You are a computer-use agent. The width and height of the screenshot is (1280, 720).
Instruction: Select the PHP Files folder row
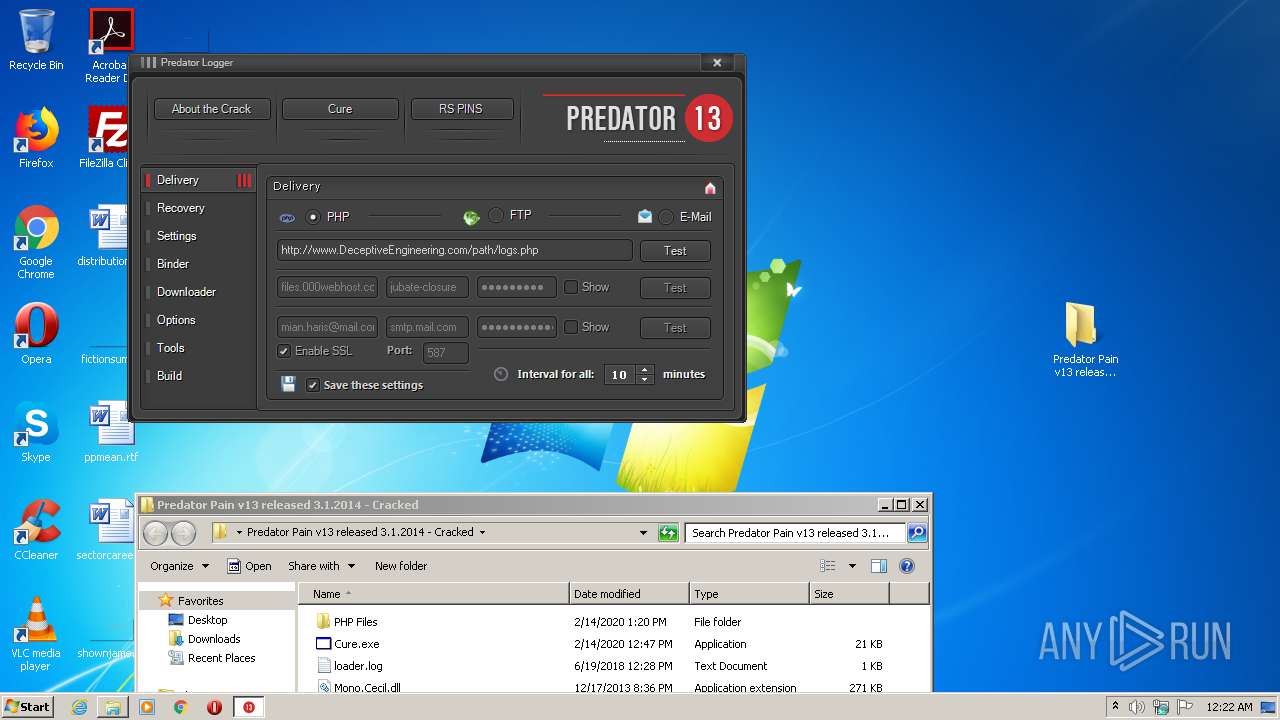614,622
